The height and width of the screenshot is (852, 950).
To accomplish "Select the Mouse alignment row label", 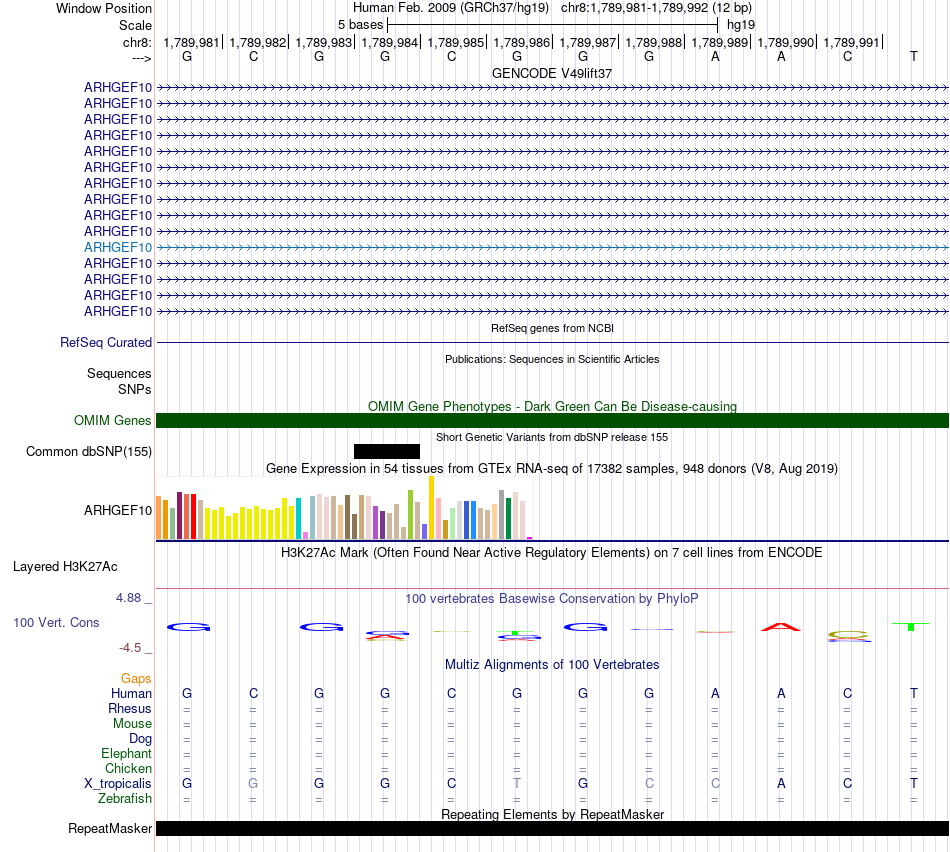I will [132, 724].
